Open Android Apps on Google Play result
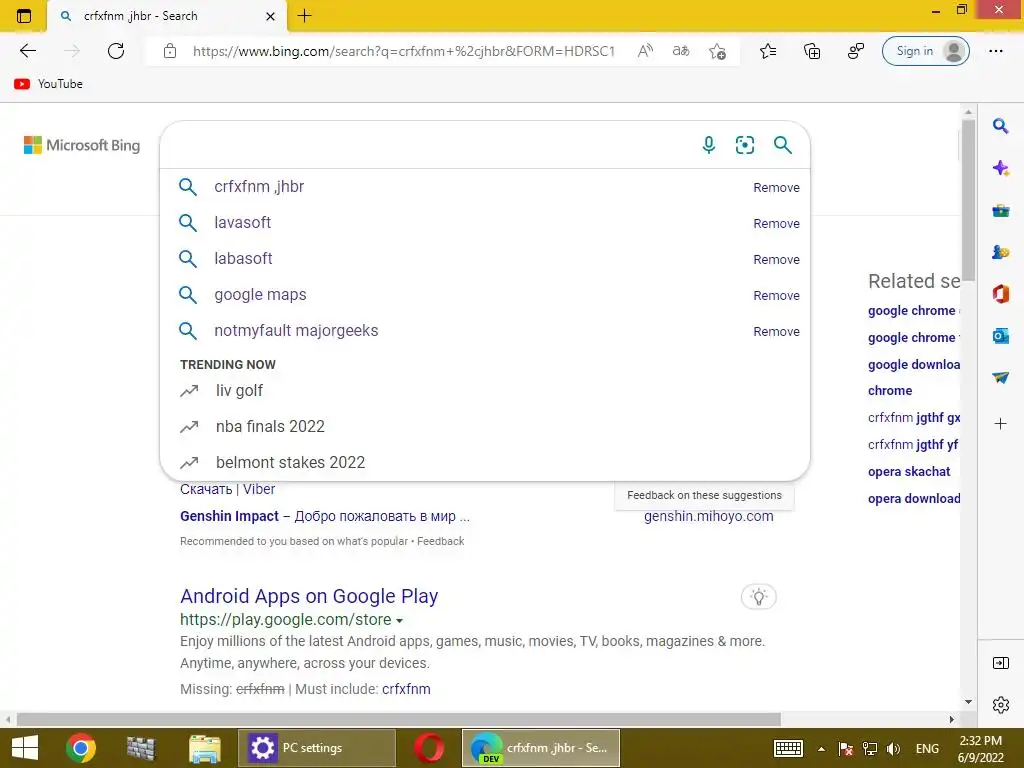The image size is (1024, 768). tap(309, 596)
